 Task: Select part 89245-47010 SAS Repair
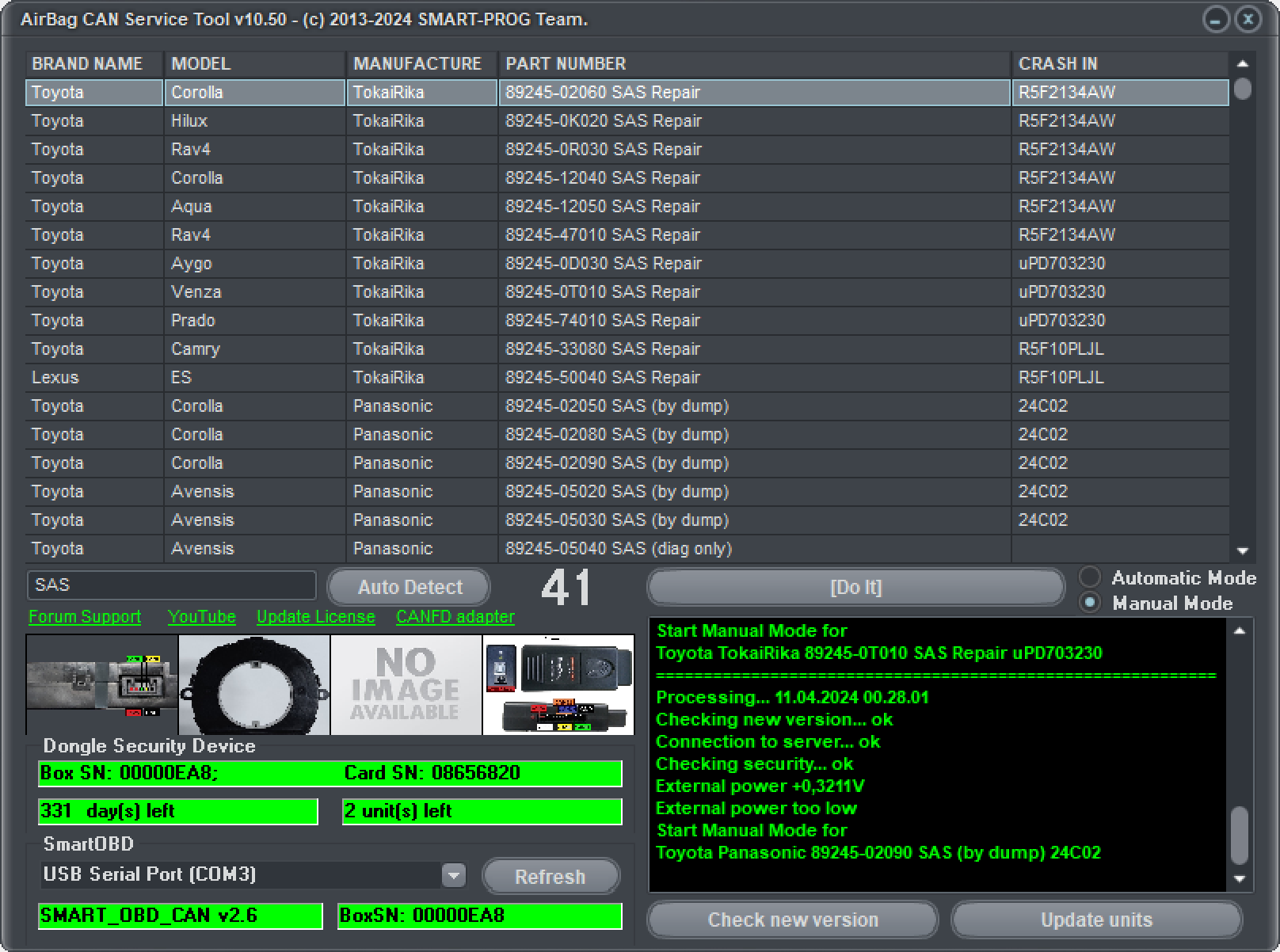point(627,234)
